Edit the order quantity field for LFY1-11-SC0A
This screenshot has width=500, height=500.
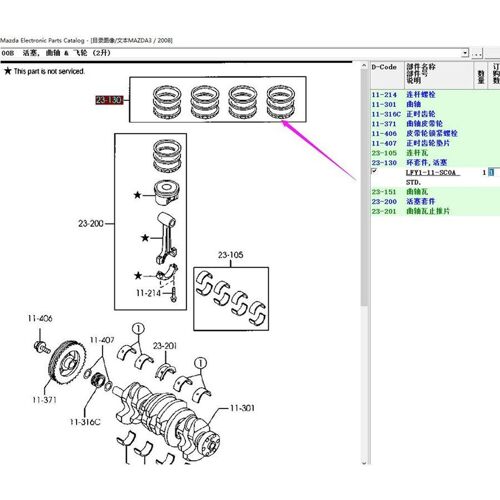click(492, 172)
